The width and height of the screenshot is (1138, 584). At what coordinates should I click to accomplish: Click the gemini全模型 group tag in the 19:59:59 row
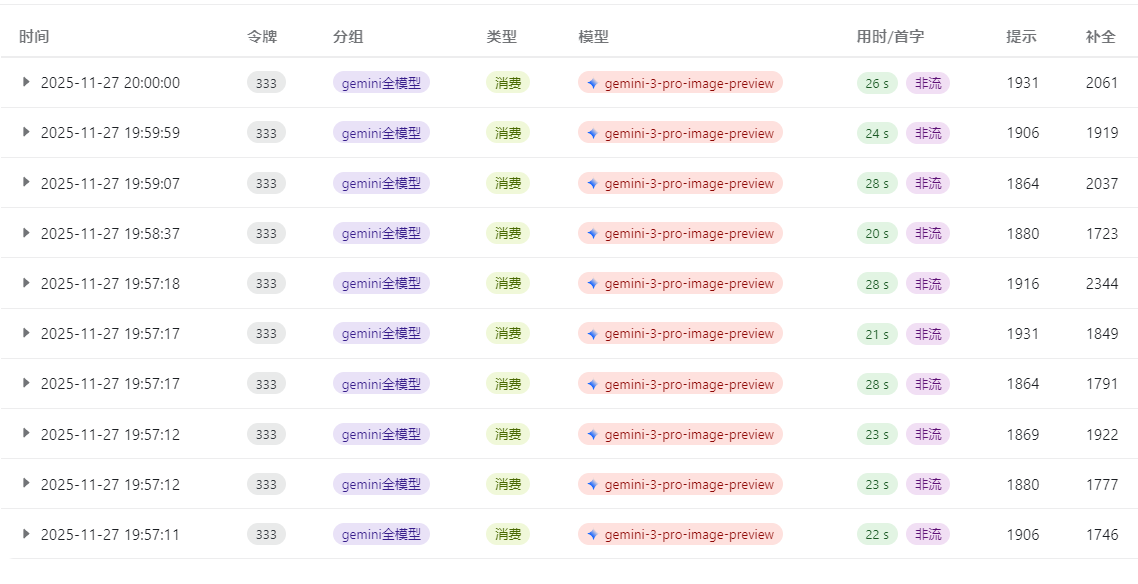point(382,133)
